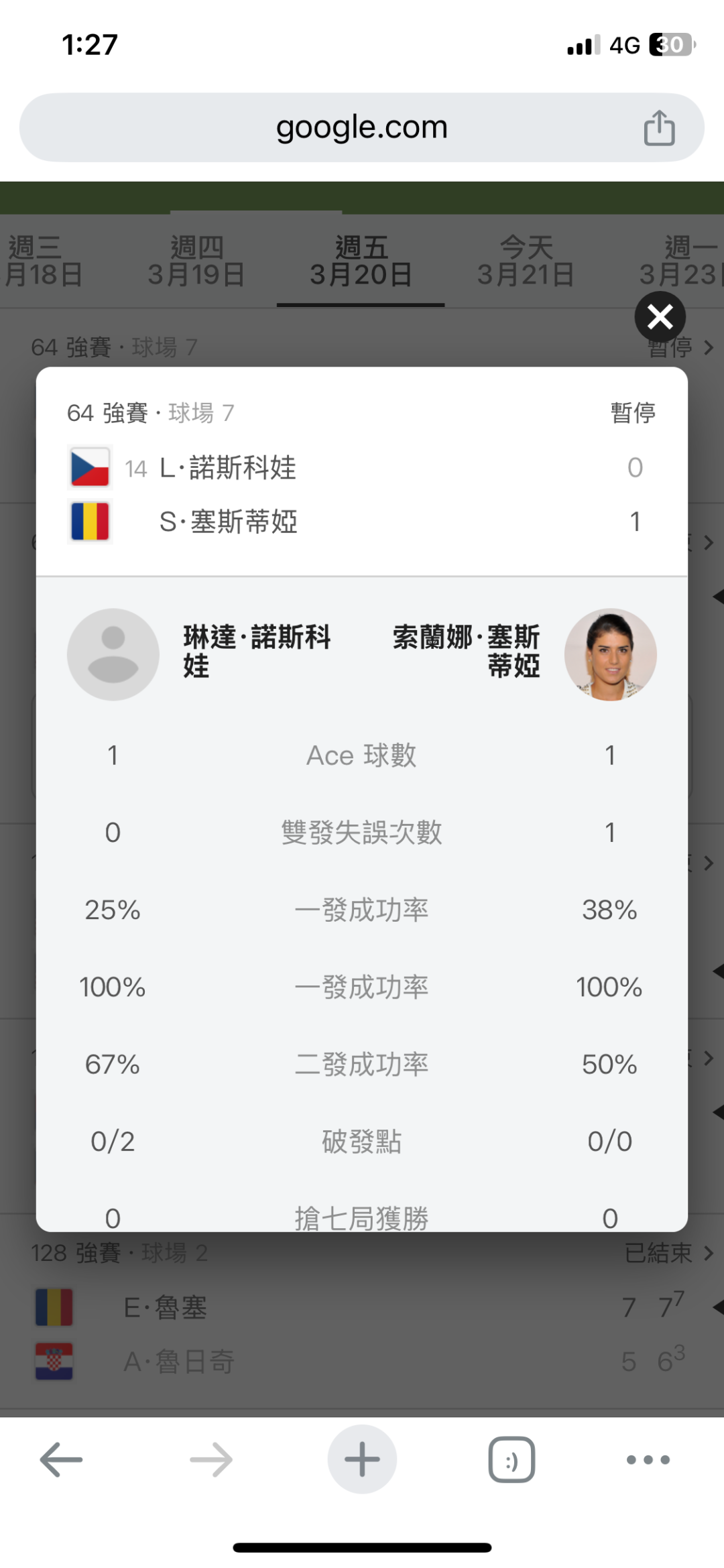Select the 週四 3月19日 date tab
Viewport: 724px width, 1568px height.
[196, 261]
